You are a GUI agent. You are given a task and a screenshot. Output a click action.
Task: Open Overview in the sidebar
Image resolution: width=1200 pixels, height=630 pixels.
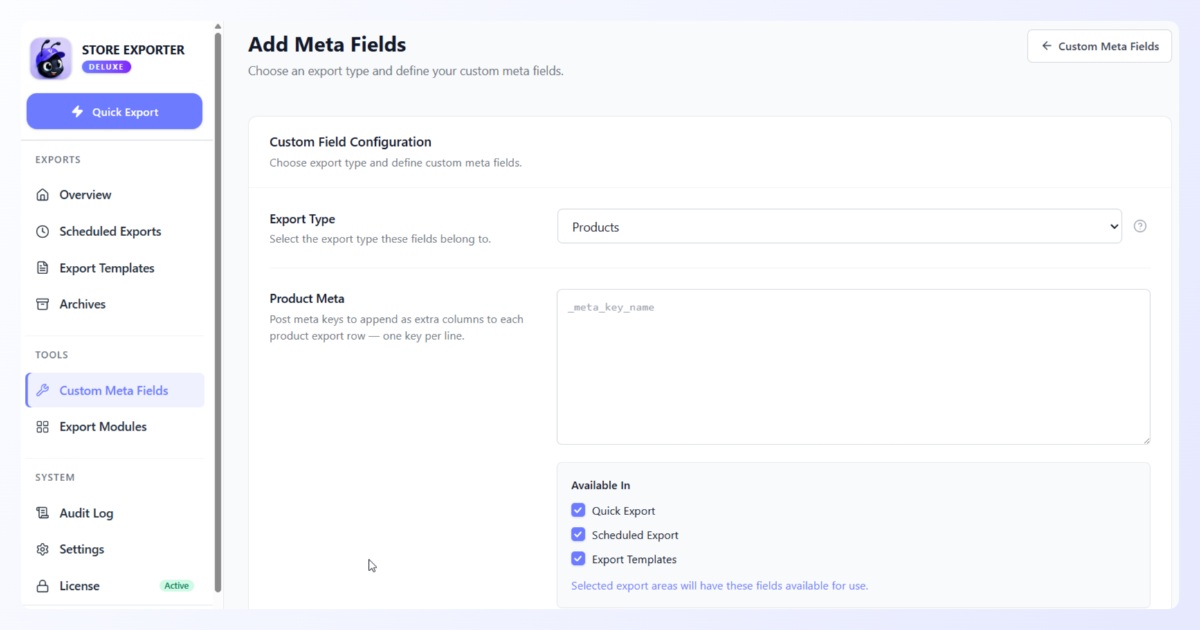tap(115, 195)
